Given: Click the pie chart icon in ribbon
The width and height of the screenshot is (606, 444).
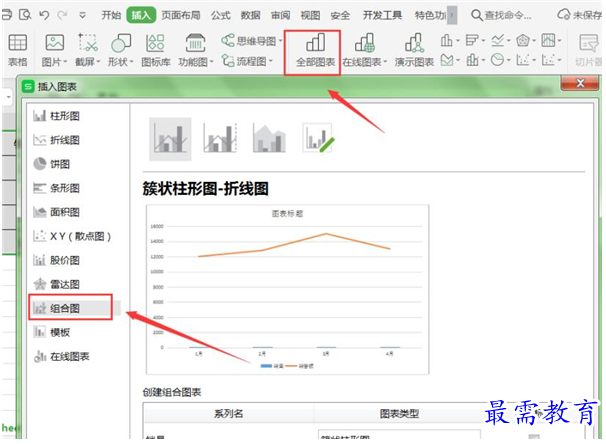Looking at the screenshot, I should click(498, 60).
